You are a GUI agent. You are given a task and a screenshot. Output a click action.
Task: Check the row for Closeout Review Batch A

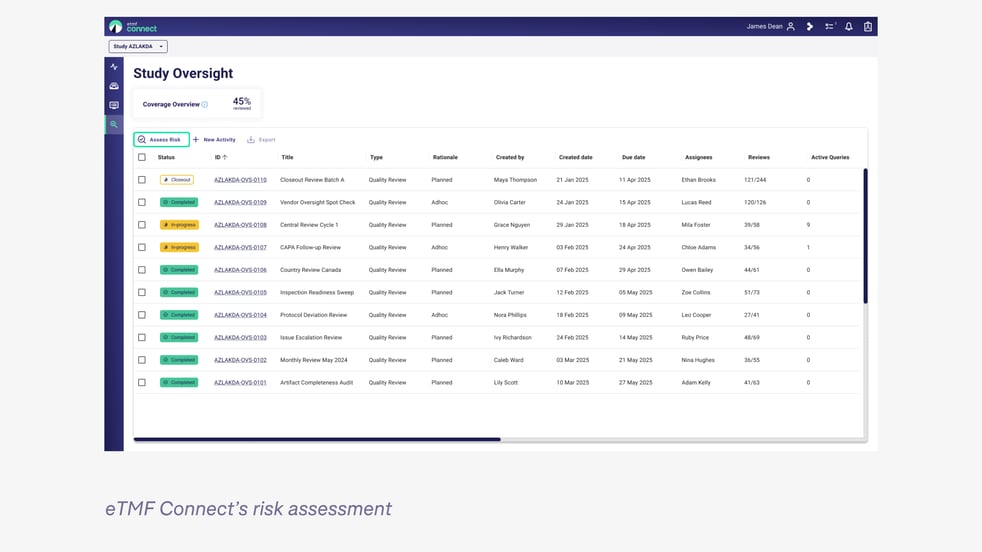click(x=142, y=180)
